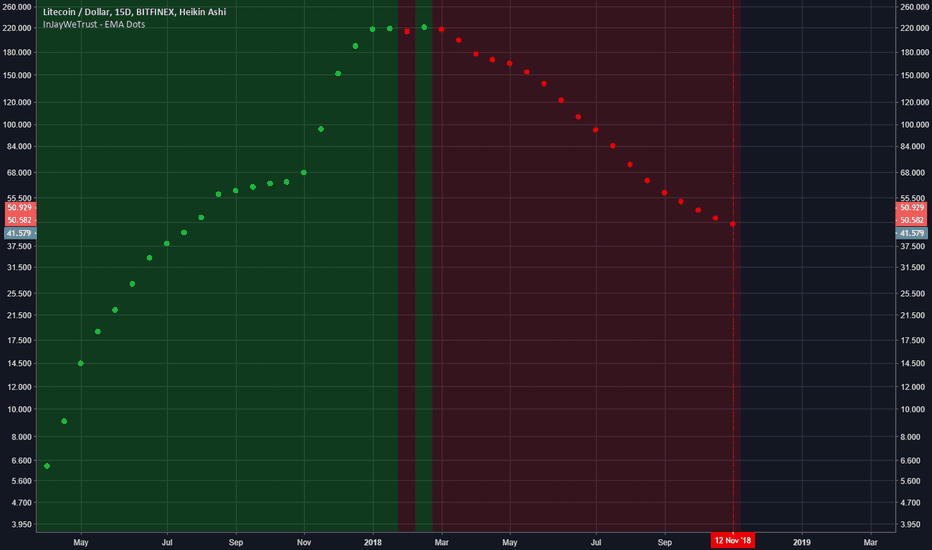932x550 pixels.
Task: Click the 14.500 label on right price axis
Action: (913, 363)
